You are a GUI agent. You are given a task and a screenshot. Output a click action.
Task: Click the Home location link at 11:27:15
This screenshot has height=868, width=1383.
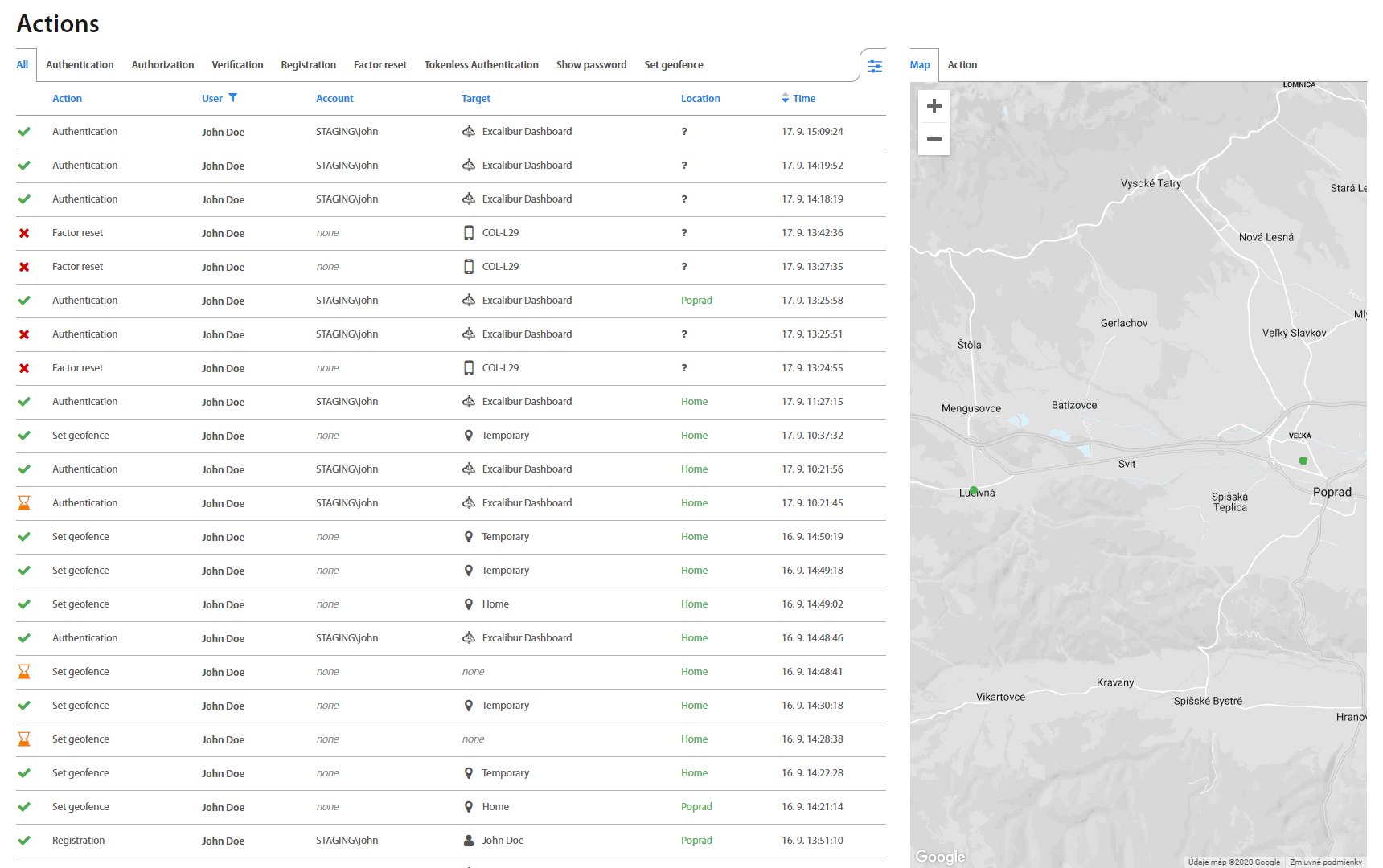click(x=694, y=402)
